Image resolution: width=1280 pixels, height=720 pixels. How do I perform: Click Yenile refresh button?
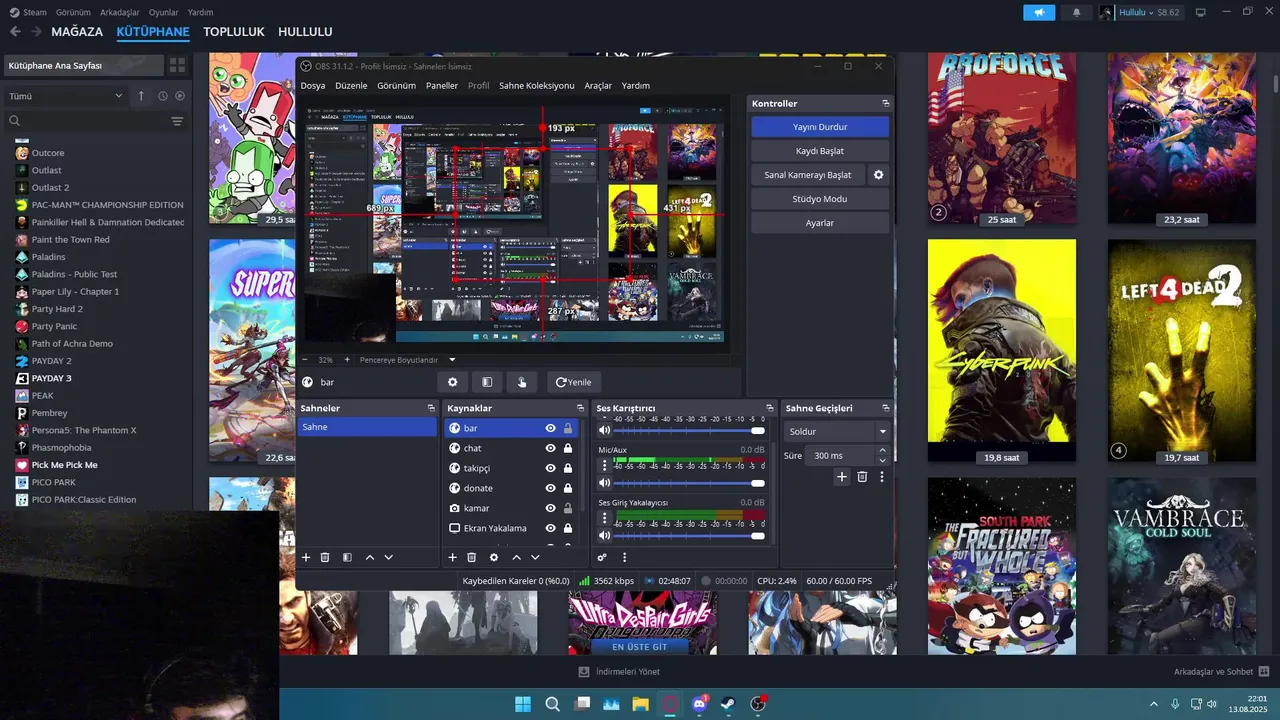click(x=574, y=382)
